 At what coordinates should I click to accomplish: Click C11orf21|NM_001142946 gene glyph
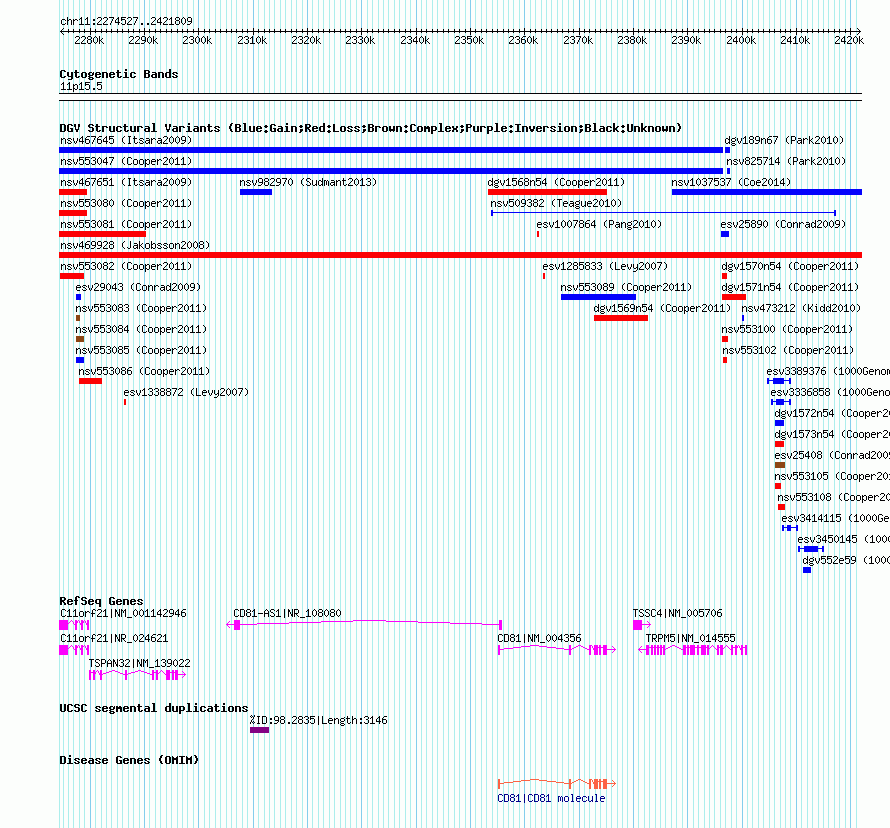click(74, 625)
